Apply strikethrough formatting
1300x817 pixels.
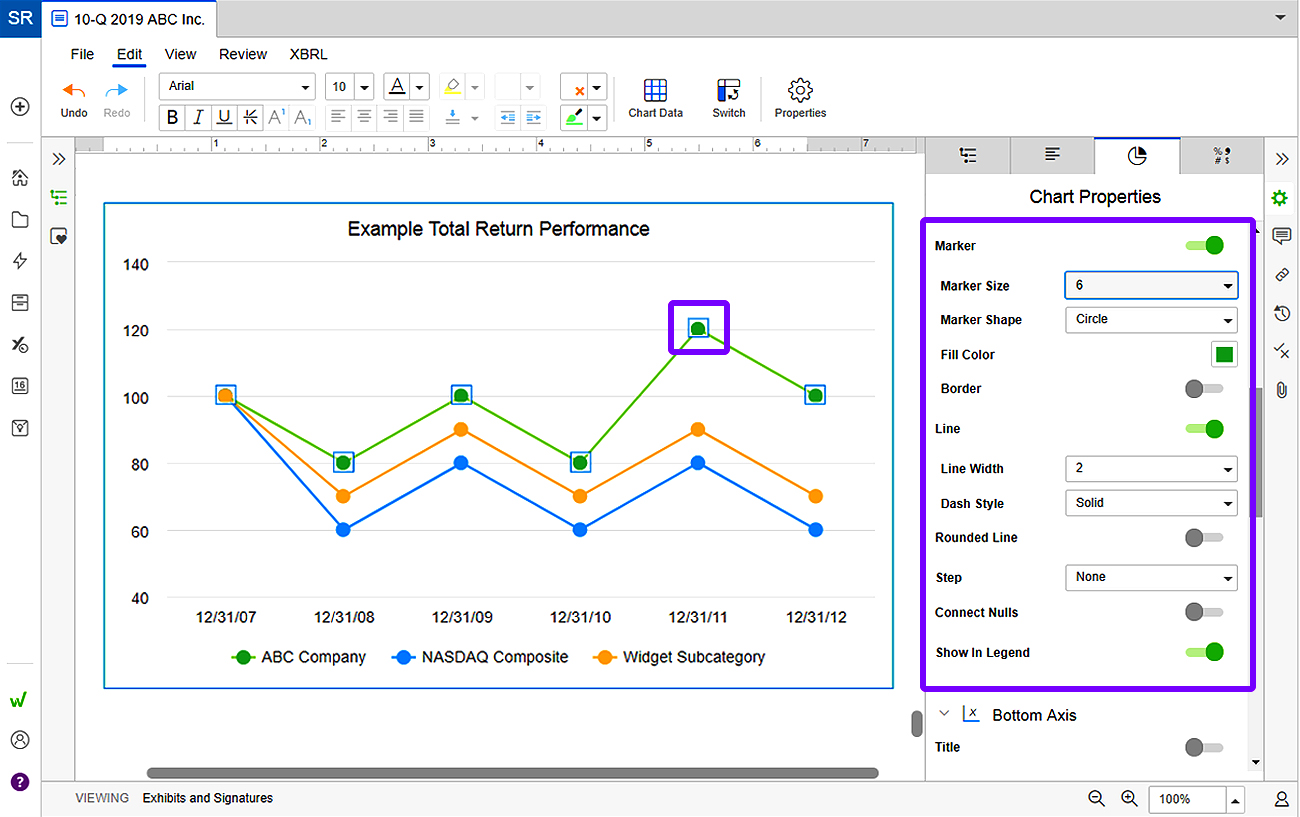[x=250, y=118]
